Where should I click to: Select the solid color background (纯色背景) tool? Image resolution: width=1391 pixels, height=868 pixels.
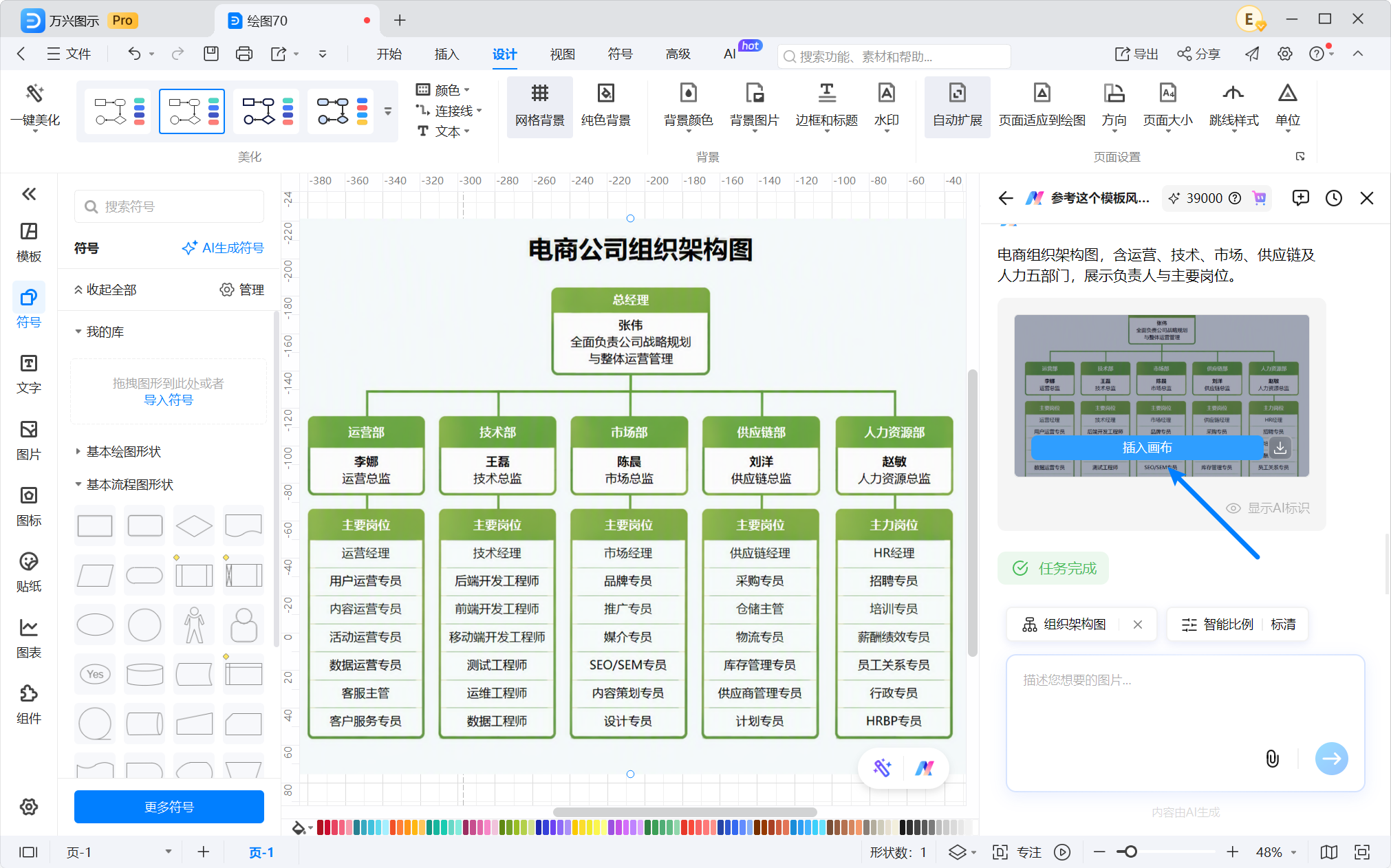coord(605,106)
